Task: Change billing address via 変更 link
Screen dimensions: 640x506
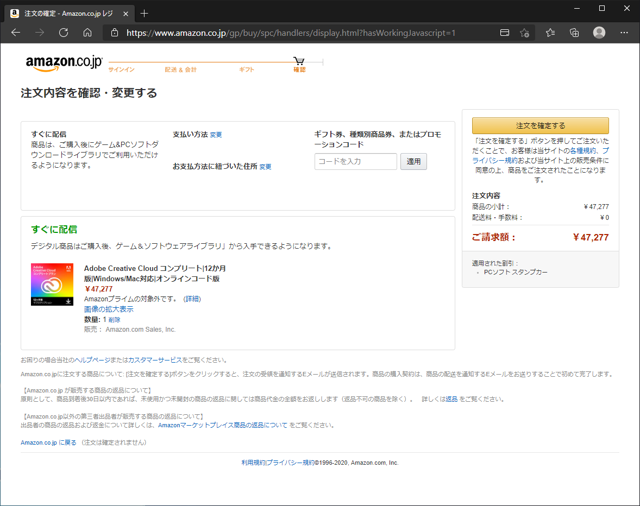Action: [x=265, y=166]
